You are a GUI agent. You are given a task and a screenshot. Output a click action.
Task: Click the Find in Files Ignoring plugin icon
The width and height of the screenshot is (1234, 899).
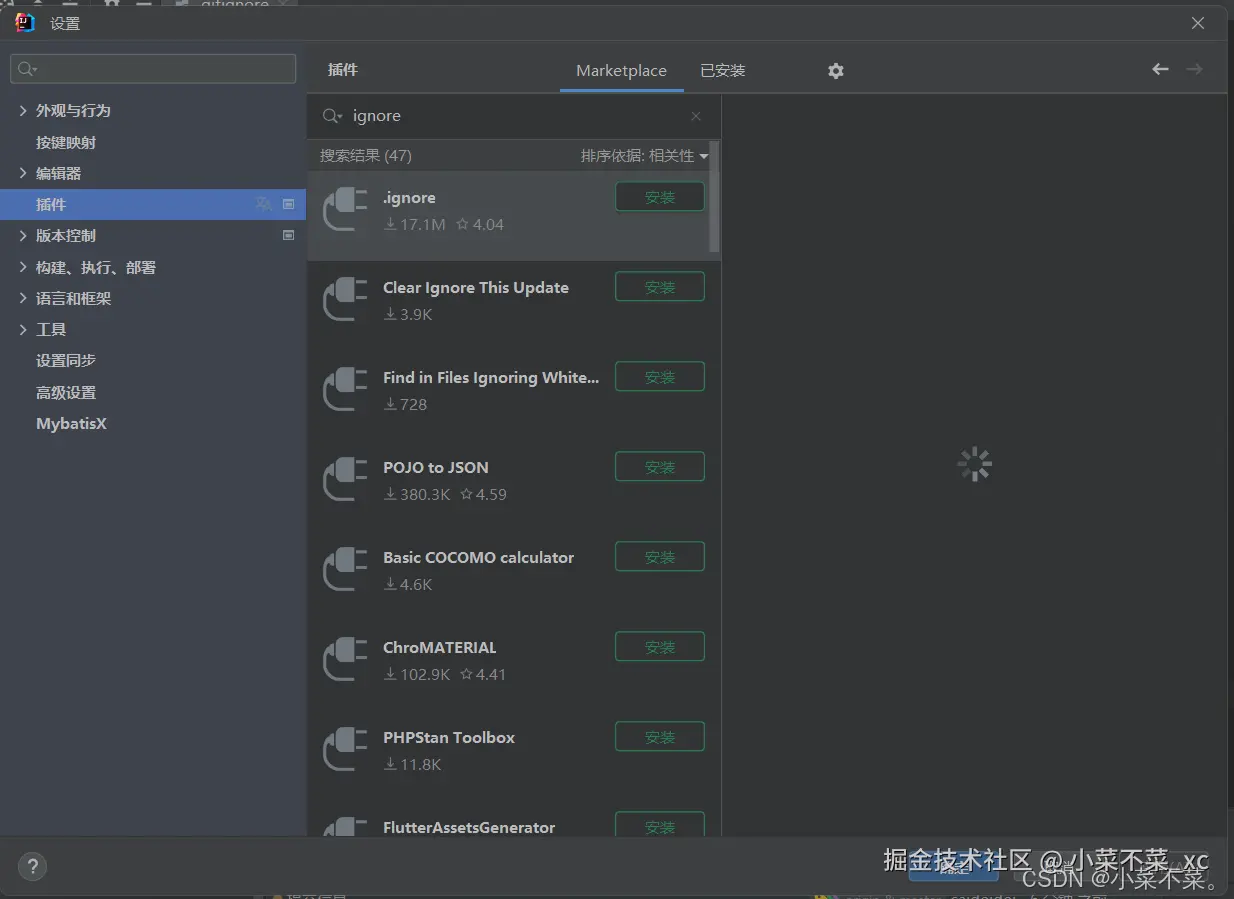point(346,390)
